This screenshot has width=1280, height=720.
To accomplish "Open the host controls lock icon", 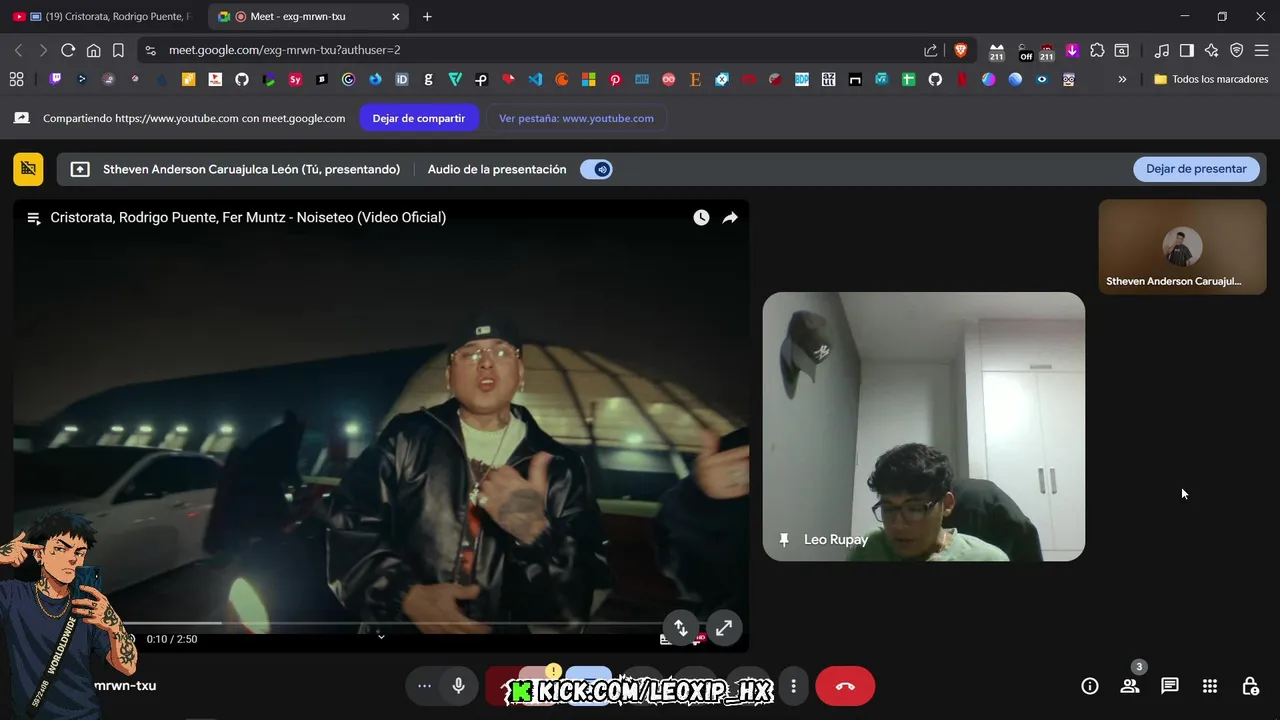I will pyautogui.click(x=1250, y=686).
